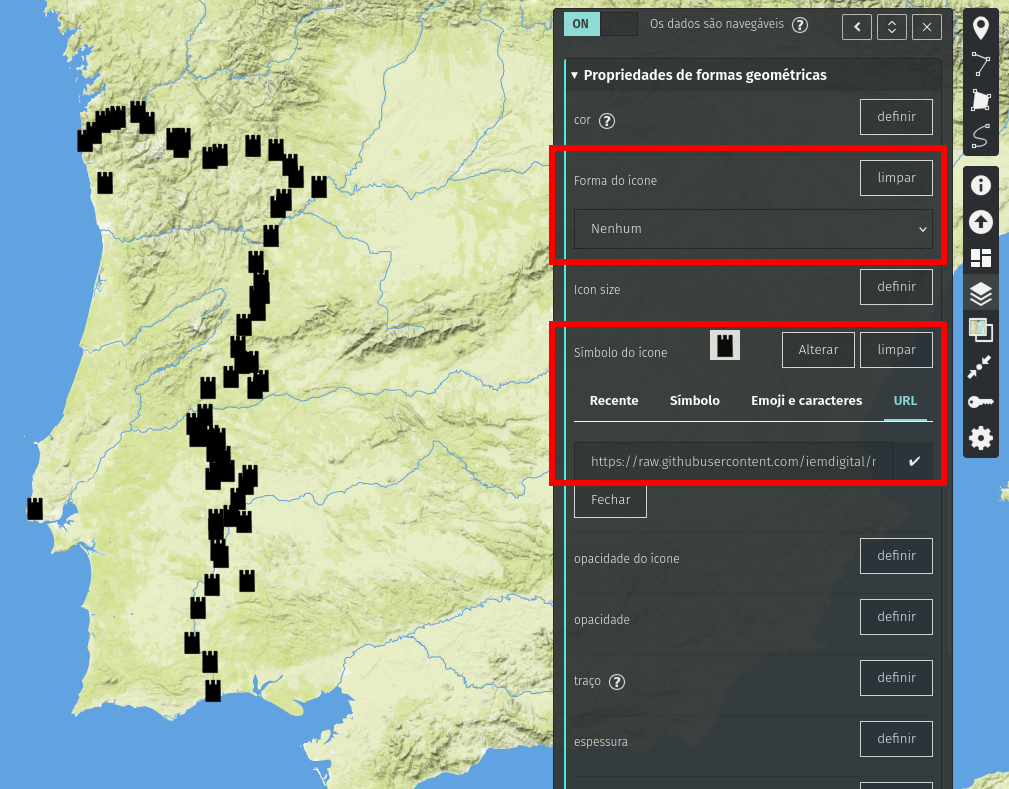
Task: Open the dashboard templates panel
Action: click(x=981, y=258)
